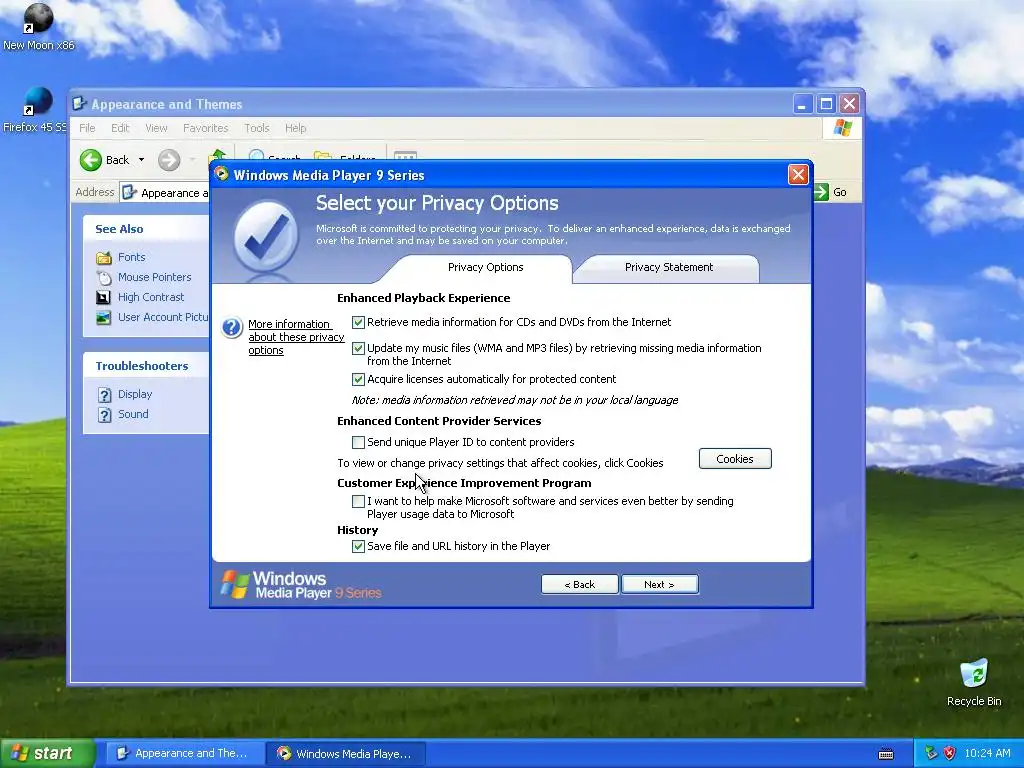Click the taskbar clock showing 10:24 AM

[987, 754]
